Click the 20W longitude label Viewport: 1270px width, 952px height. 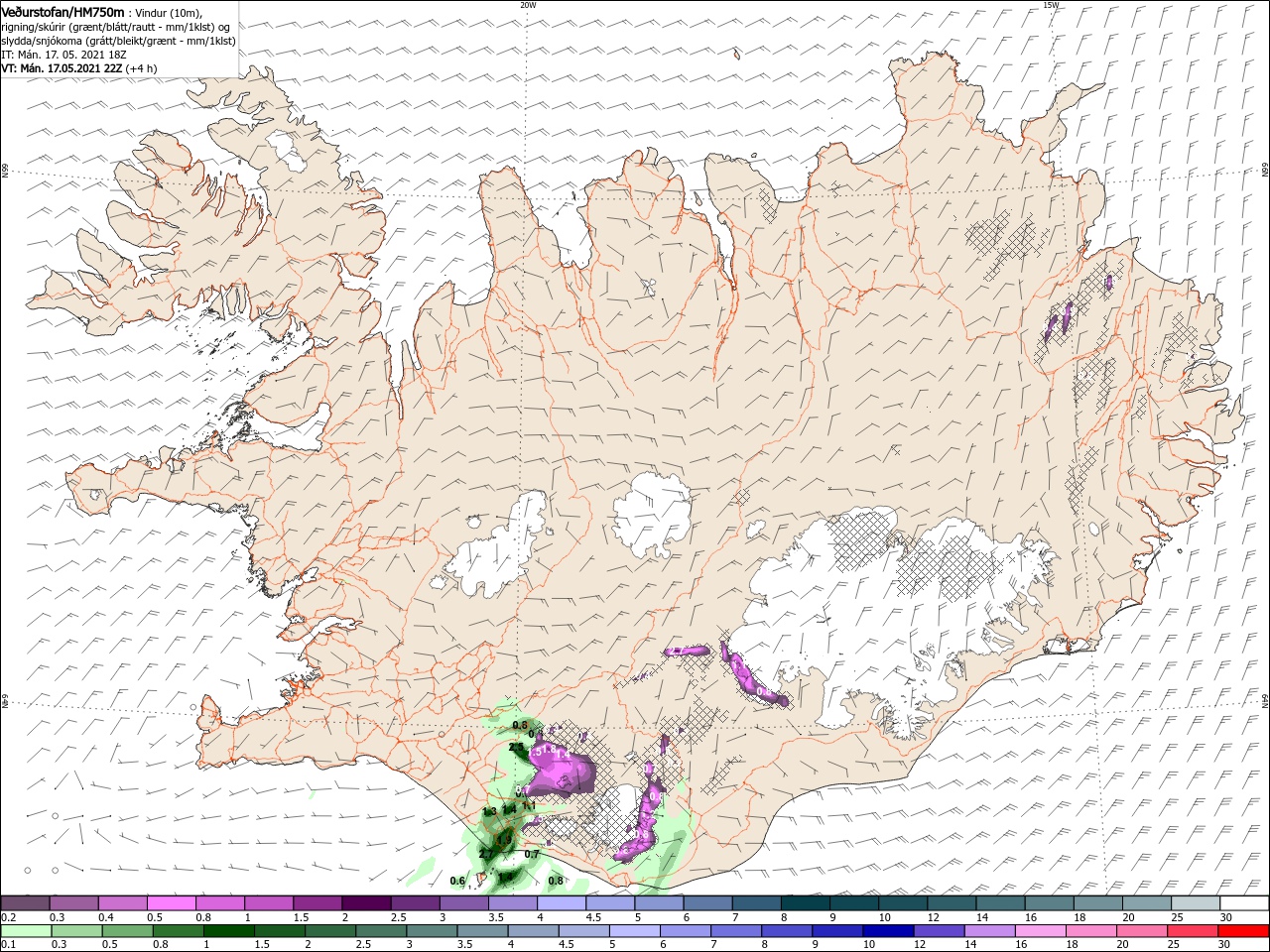coord(528,5)
